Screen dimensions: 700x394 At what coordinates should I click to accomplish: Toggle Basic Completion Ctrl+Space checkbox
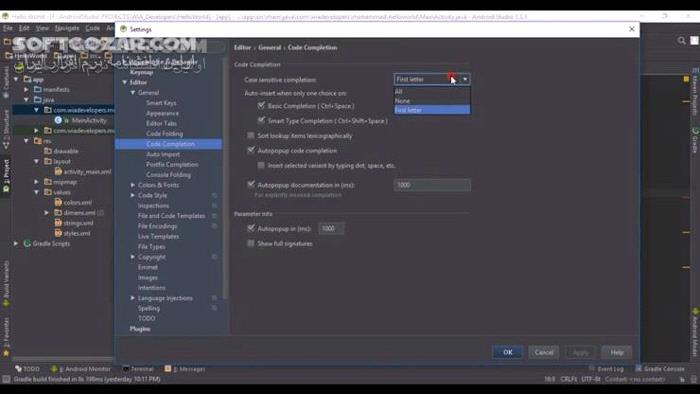tap(261, 106)
